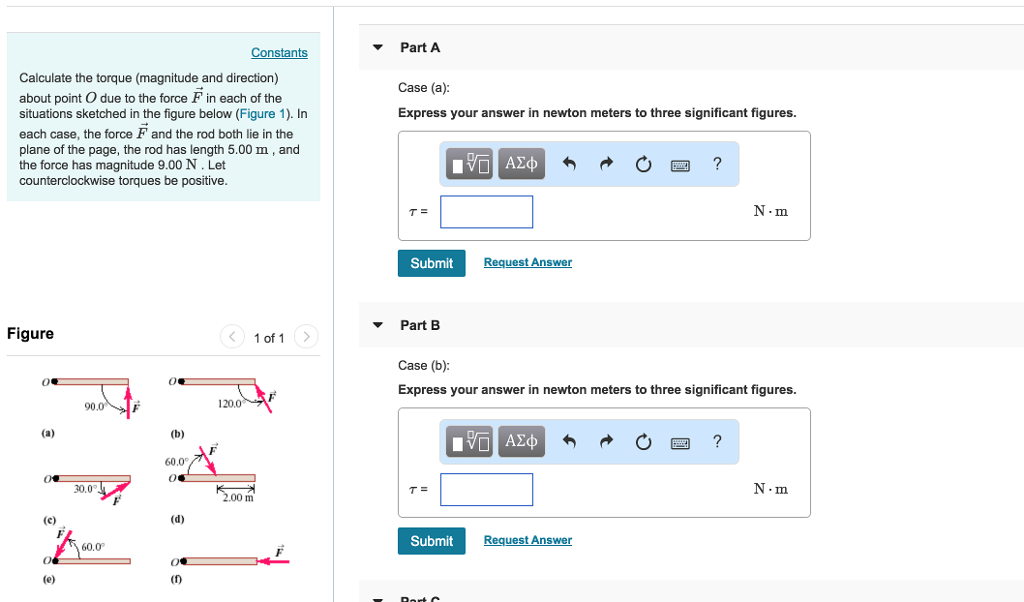Collapse the Part A section
Image resolution: width=1024 pixels, height=602 pixels.
(x=377, y=46)
